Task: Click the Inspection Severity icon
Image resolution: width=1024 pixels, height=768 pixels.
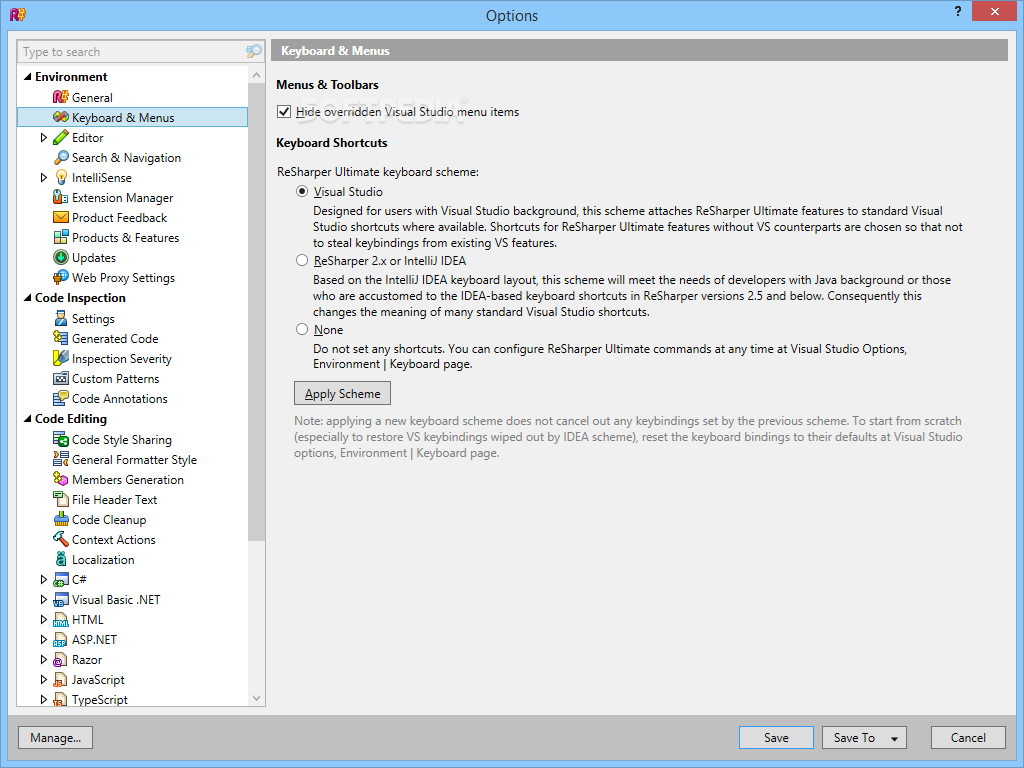Action: [x=61, y=359]
